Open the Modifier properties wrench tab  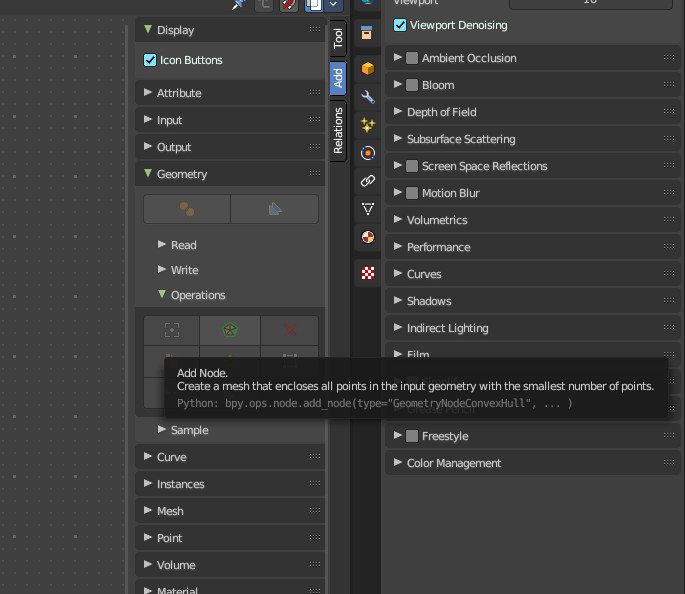pyautogui.click(x=368, y=97)
